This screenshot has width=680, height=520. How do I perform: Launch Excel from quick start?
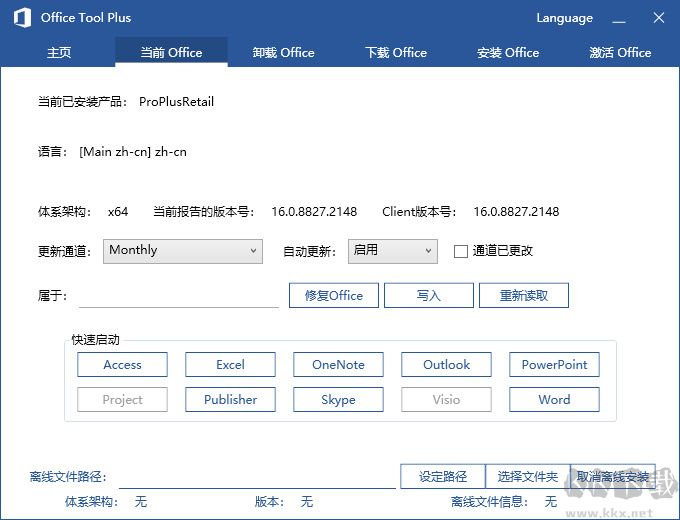(x=230, y=364)
